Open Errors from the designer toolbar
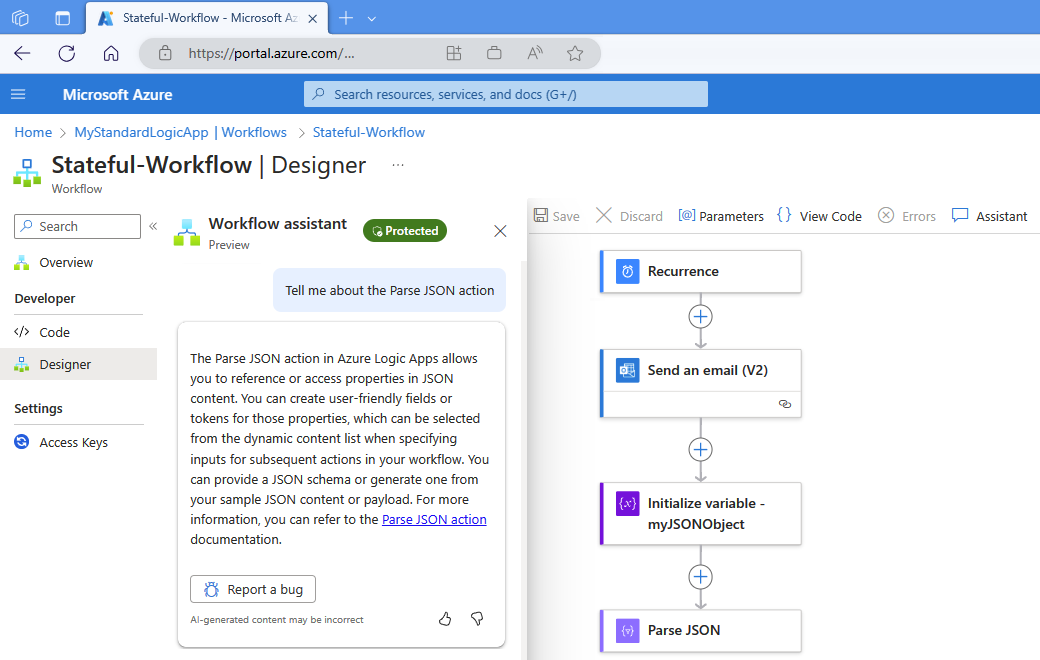The image size is (1040, 660). click(907, 216)
